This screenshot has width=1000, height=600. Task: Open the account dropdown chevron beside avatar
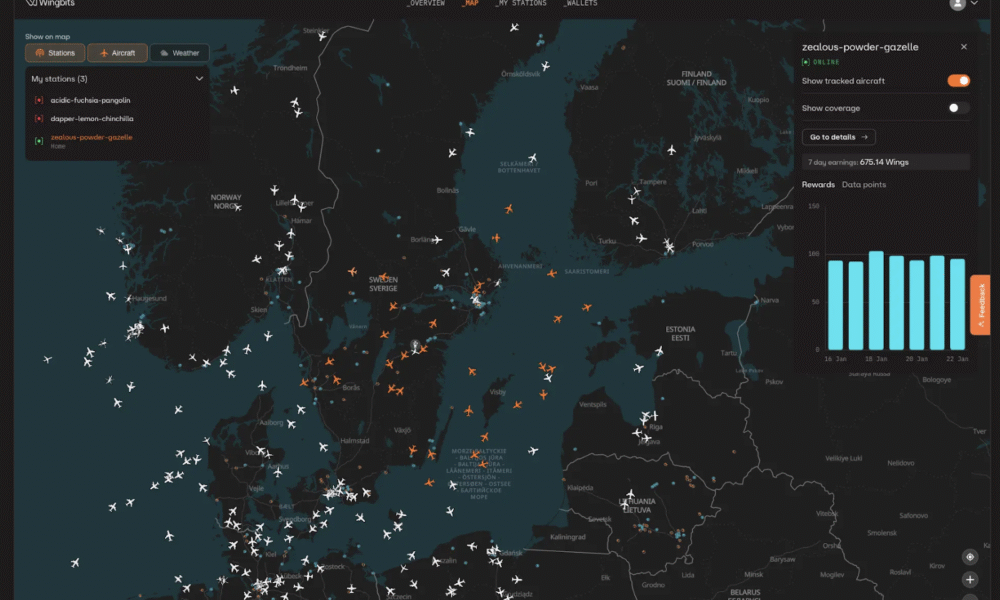[974, 3]
